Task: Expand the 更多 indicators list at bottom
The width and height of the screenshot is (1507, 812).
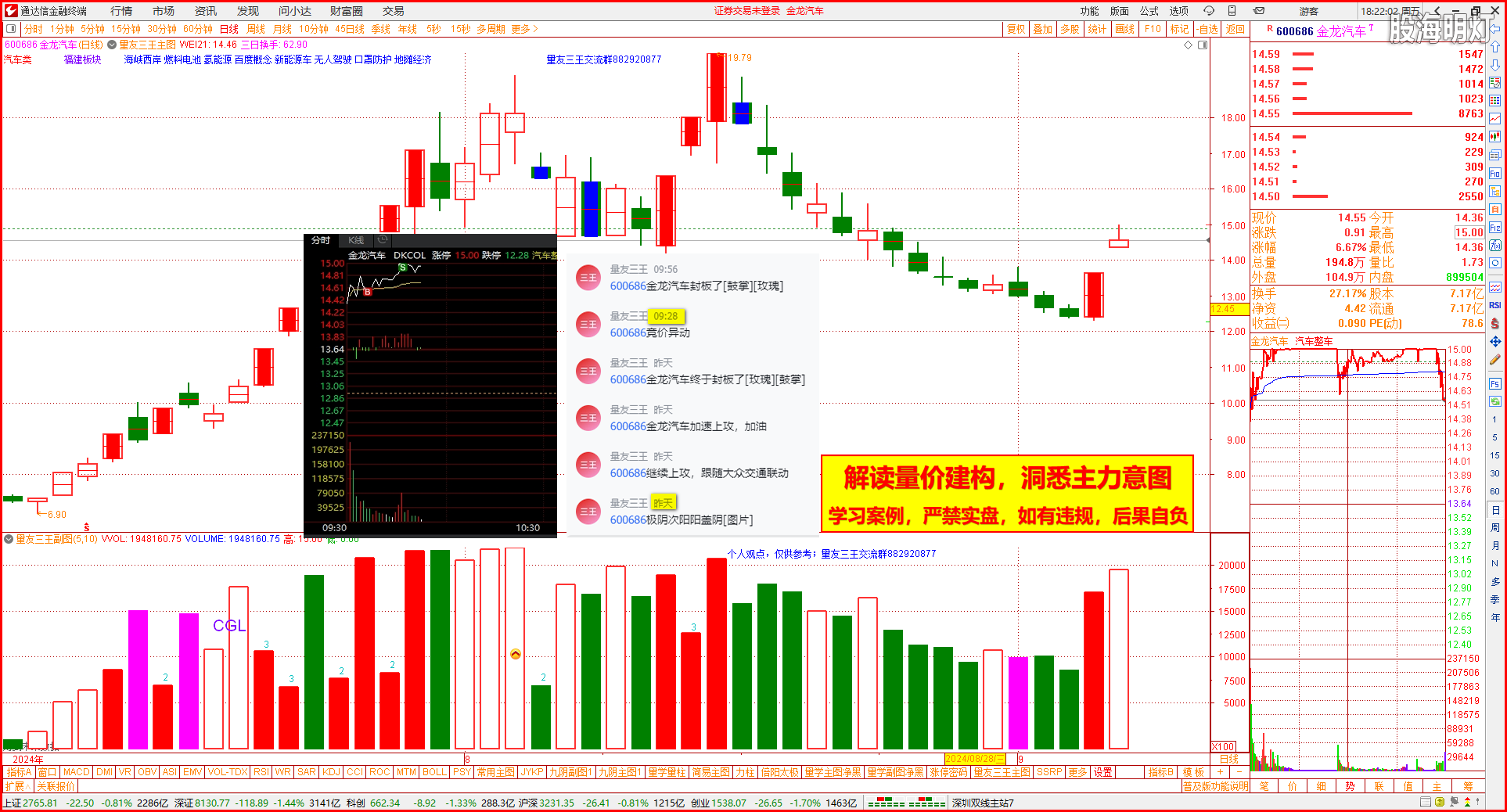Action: [x=1077, y=772]
